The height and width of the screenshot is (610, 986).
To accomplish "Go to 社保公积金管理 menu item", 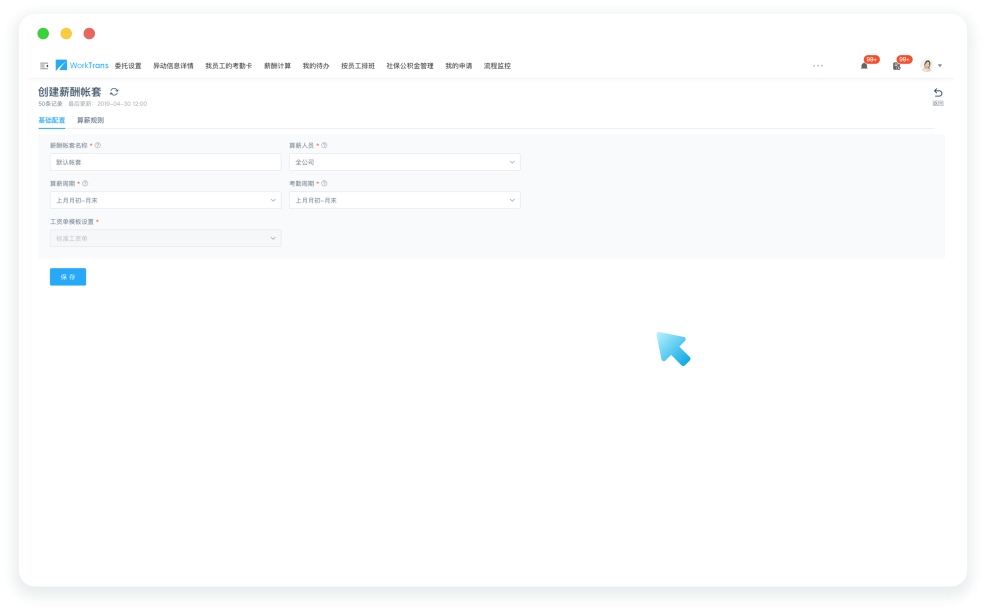I will [410, 66].
